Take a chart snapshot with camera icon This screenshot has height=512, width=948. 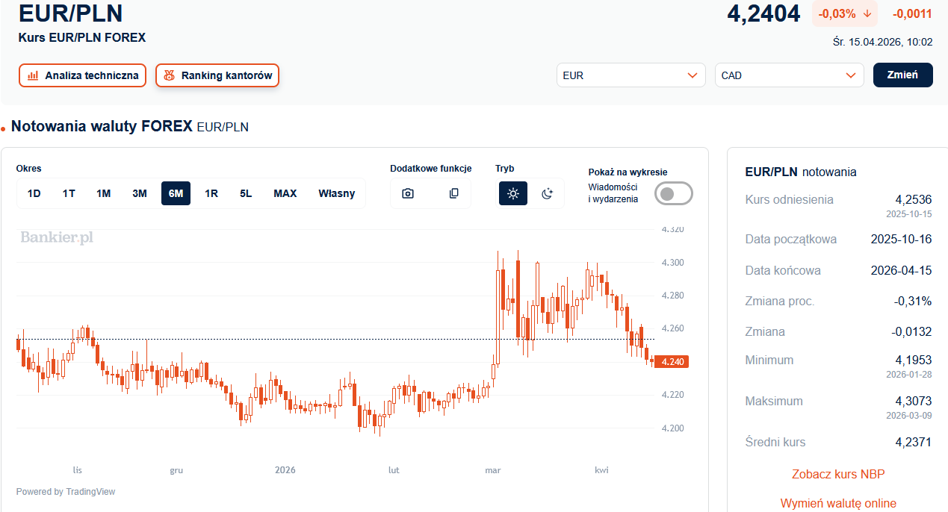click(x=408, y=193)
